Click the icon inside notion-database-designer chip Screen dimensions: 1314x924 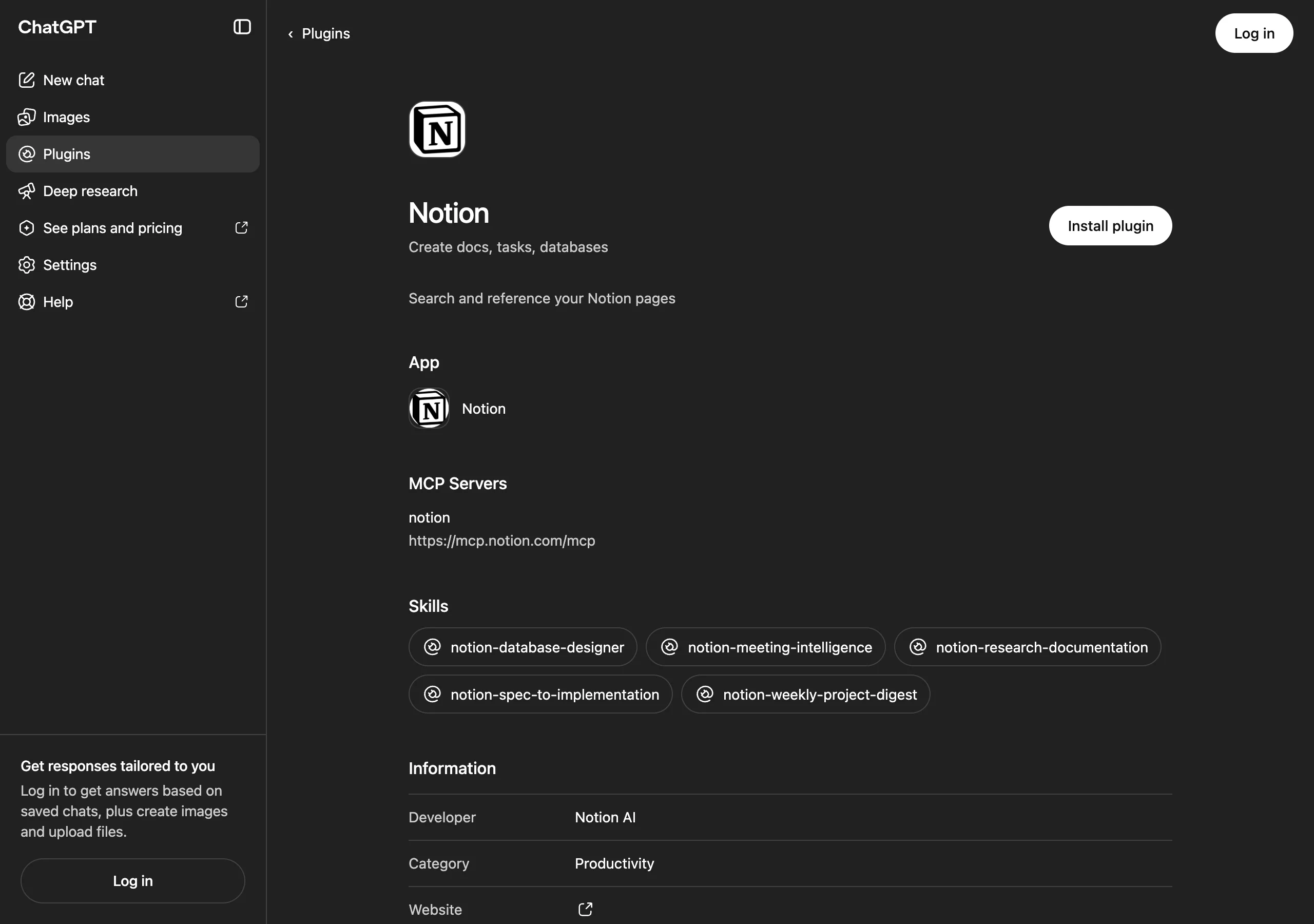432,647
